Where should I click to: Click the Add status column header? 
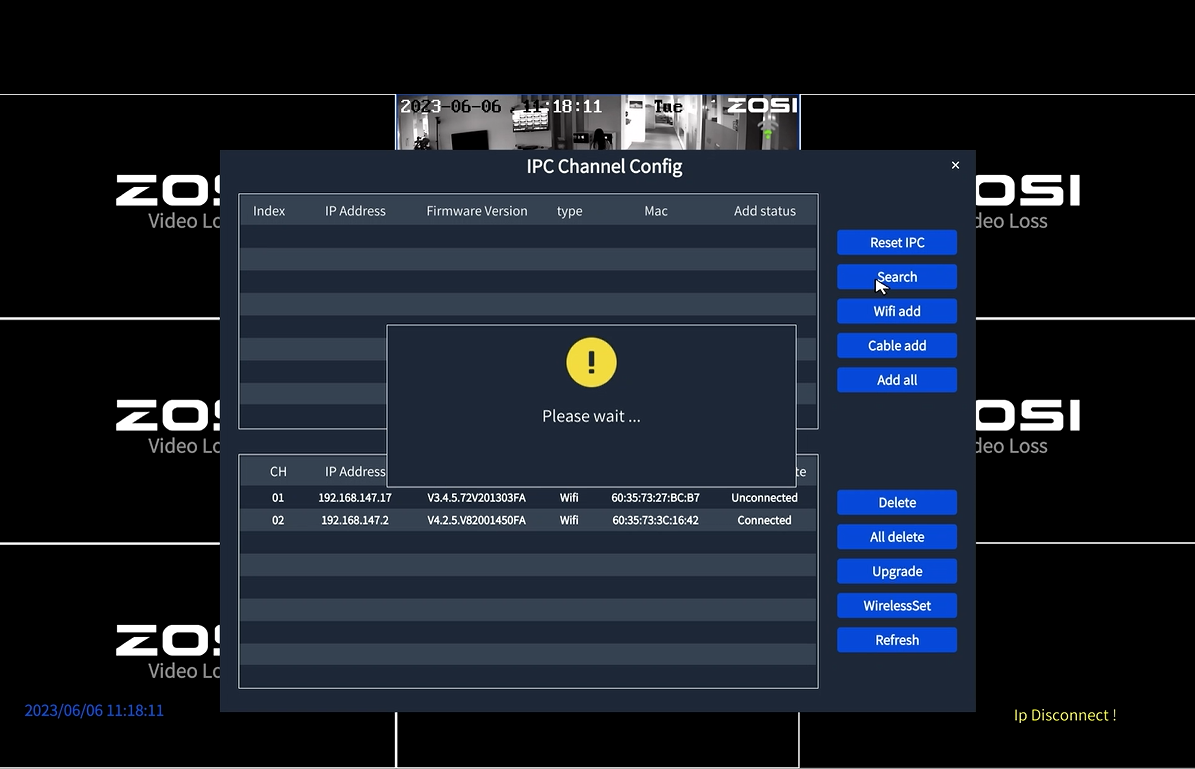click(x=764, y=211)
